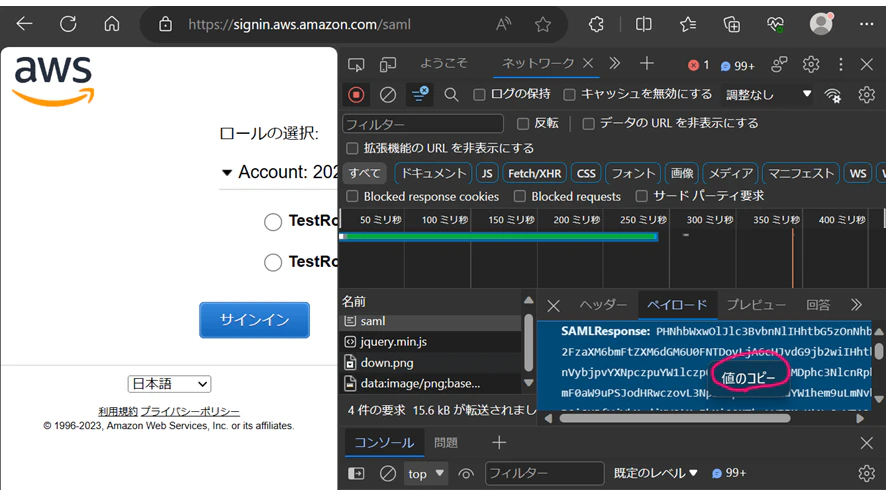Activate the Read aloud icon in the address bar

(x=503, y=24)
